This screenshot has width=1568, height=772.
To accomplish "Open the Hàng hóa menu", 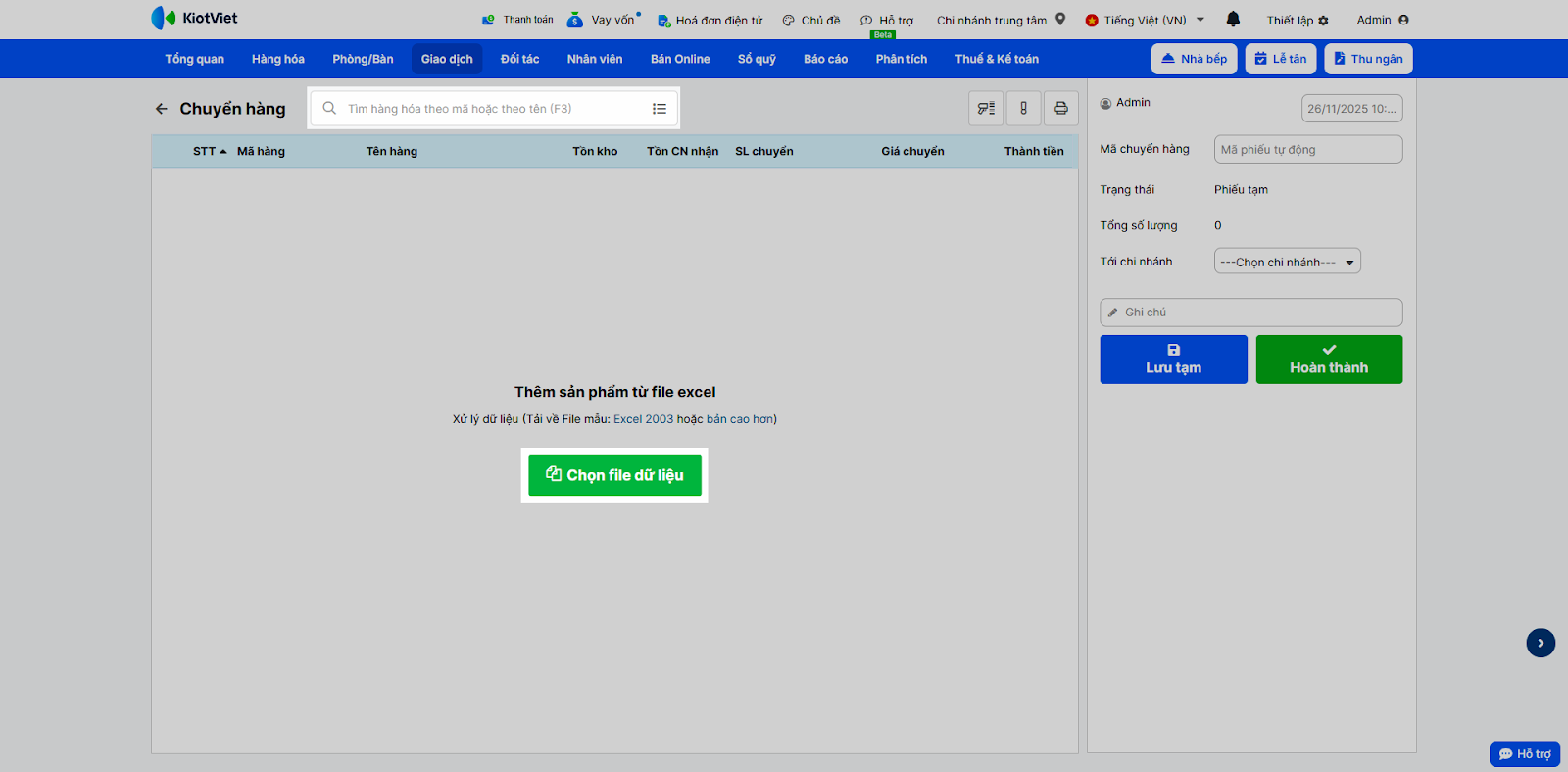I will click(278, 59).
